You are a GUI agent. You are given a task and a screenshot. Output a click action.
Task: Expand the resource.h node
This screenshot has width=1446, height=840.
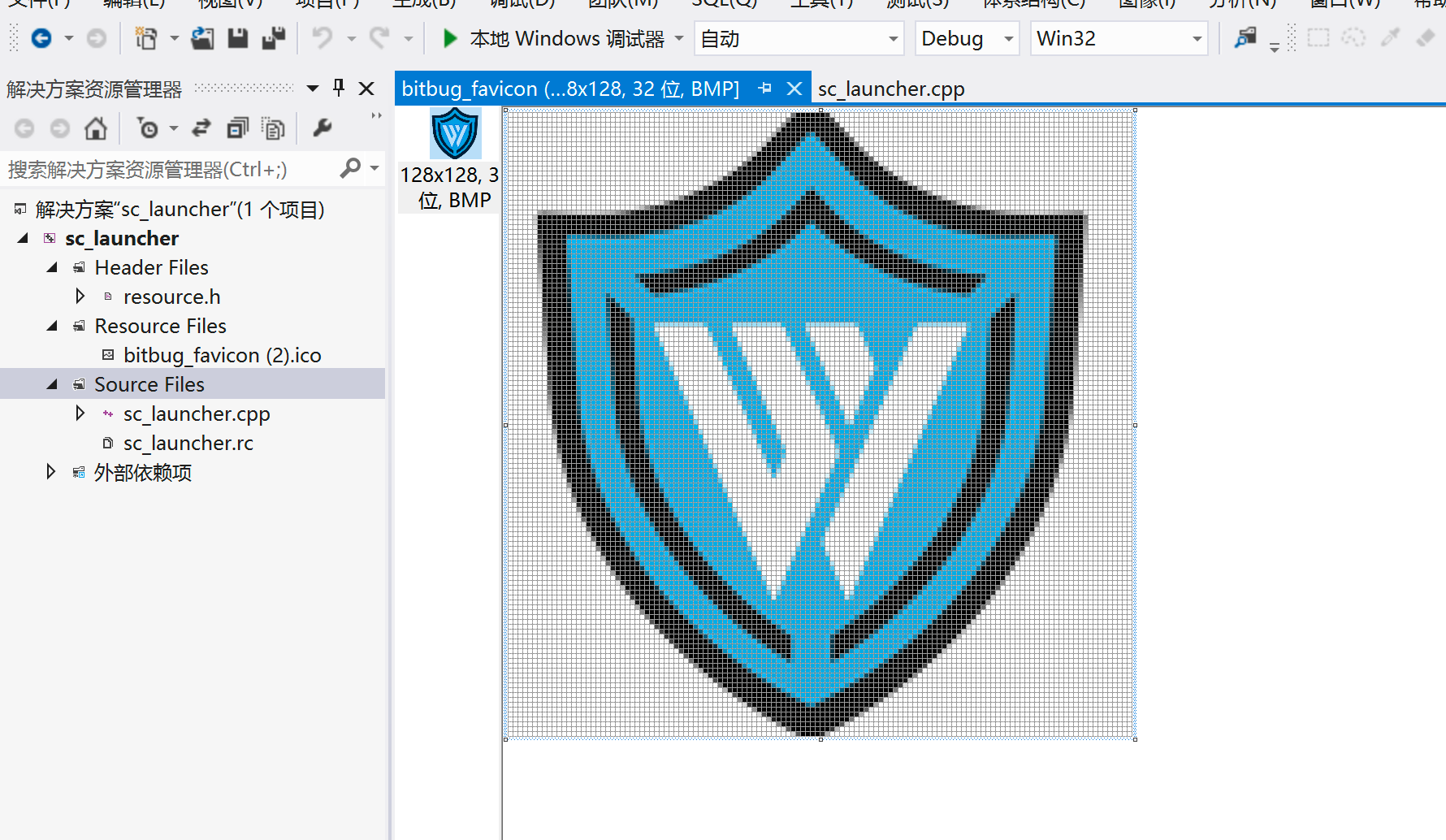coord(80,297)
